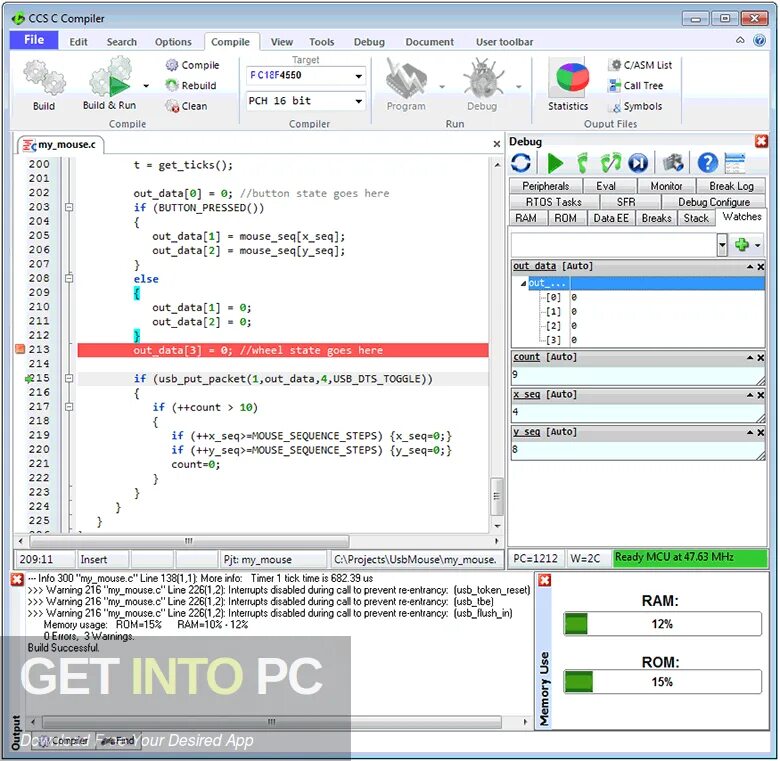Switch to the Break Log debug tab
Image resolution: width=780 pixels, height=761 pixels.
[x=731, y=186]
